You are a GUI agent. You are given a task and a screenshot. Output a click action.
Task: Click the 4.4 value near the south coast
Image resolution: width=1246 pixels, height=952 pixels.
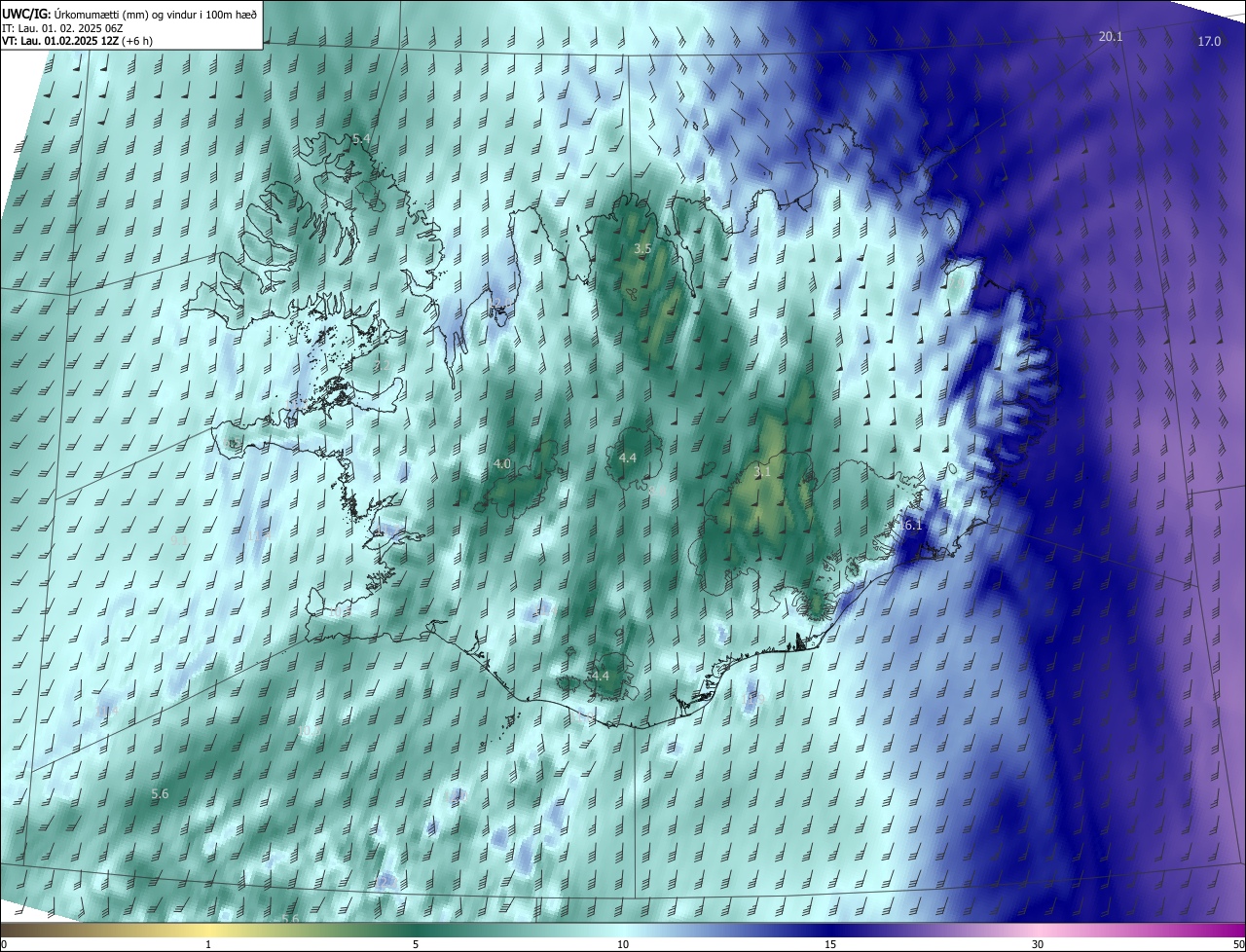tap(599, 676)
